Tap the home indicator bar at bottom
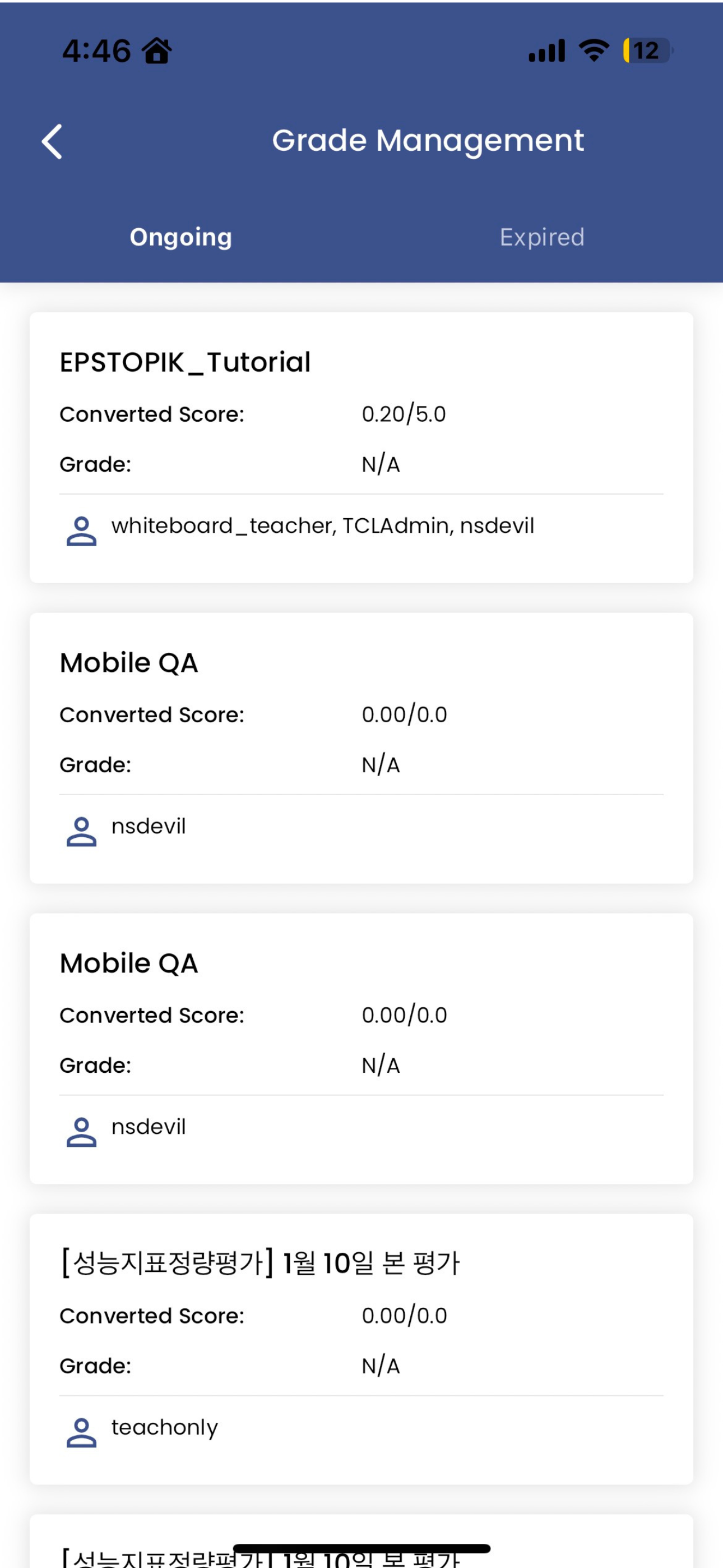723x1568 pixels. point(361,1548)
